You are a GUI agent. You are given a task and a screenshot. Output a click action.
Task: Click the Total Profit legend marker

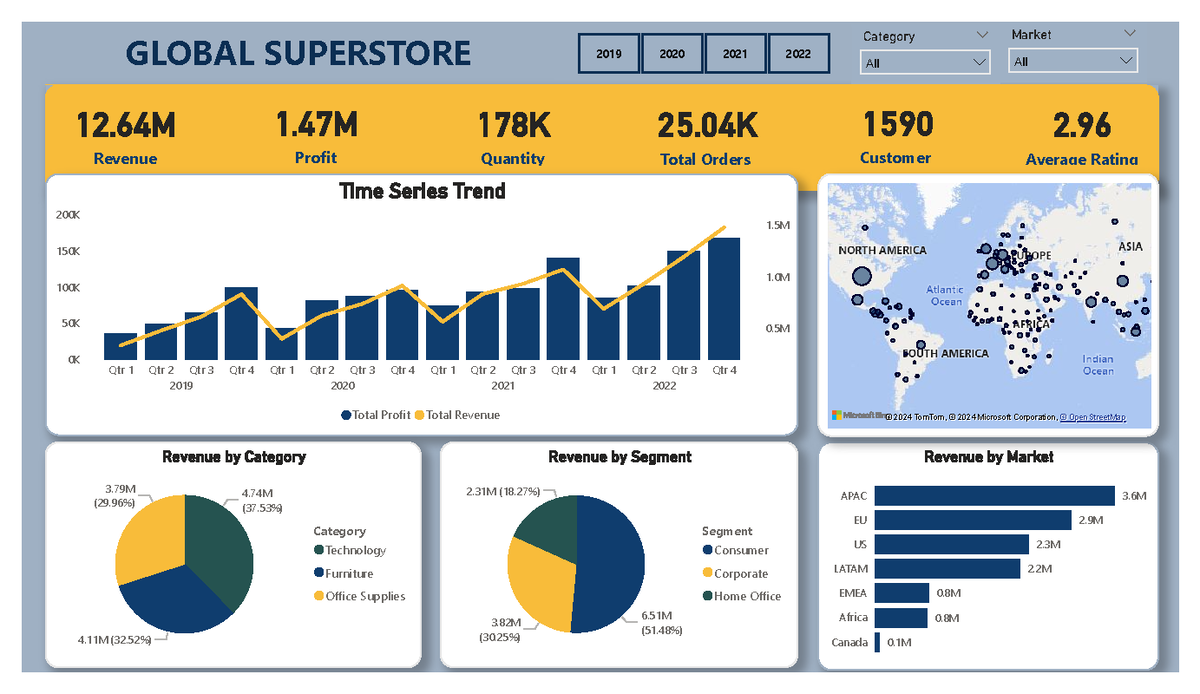tap(346, 415)
